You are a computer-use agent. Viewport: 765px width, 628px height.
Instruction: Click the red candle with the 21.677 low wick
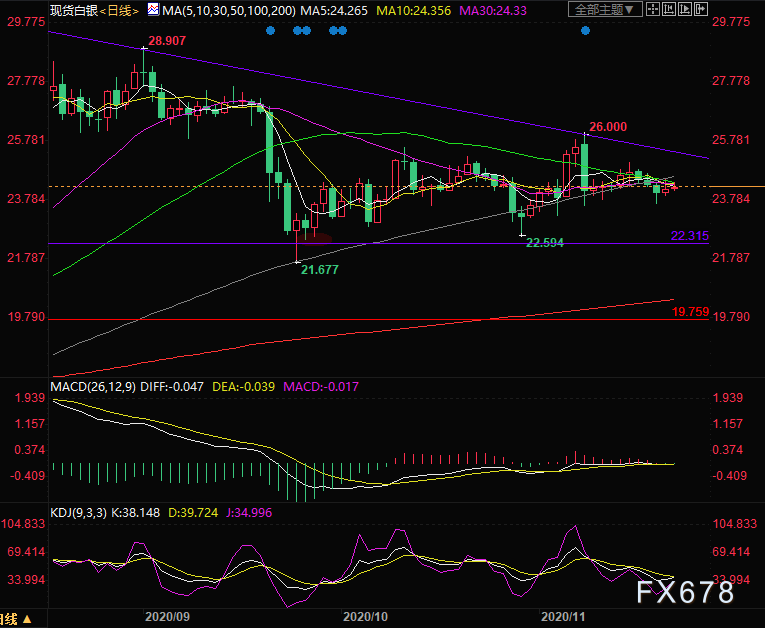pyautogui.click(x=296, y=225)
